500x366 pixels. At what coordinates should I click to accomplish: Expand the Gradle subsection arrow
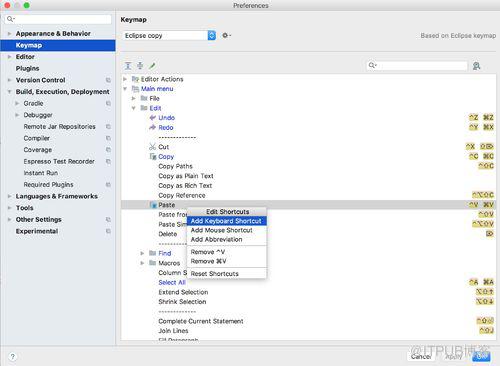click(x=17, y=104)
